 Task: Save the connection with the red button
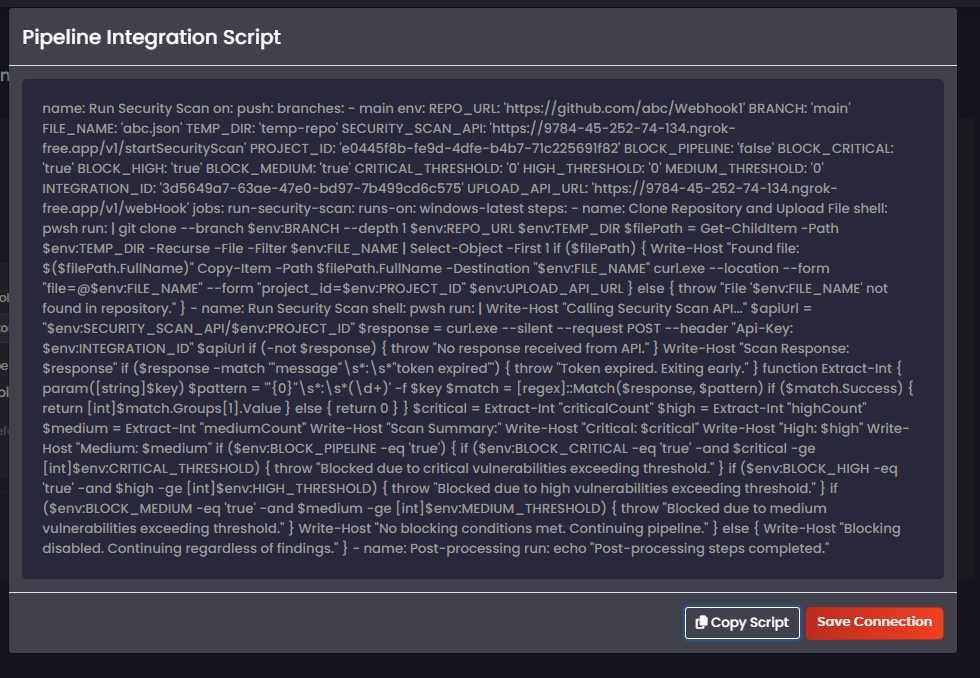point(874,622)
